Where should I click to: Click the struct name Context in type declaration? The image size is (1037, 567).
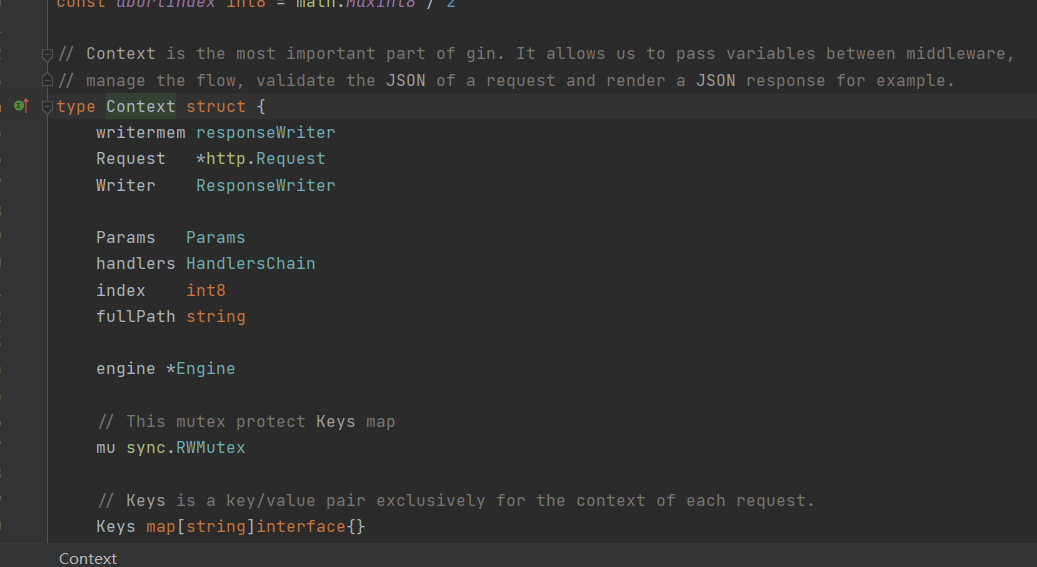coord(141,107)
